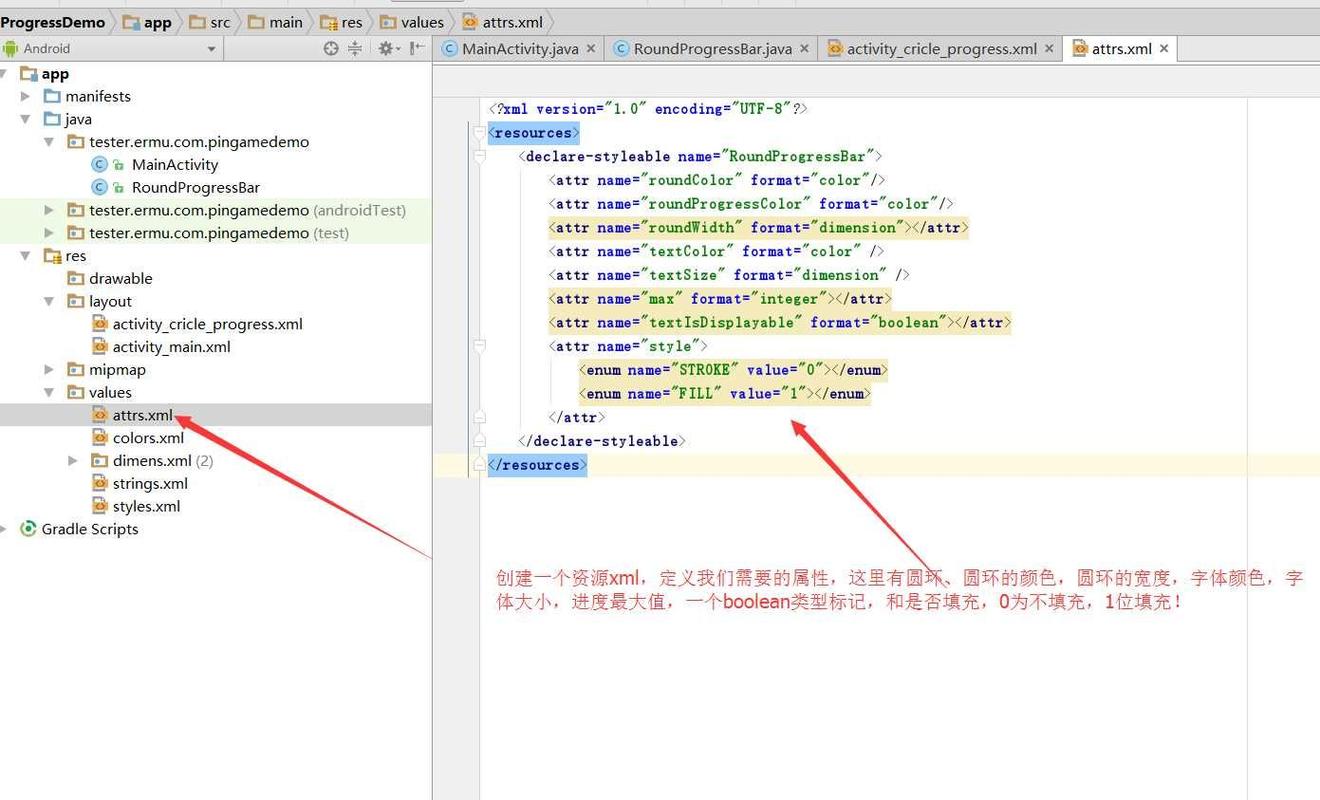1320x800 pixels.
Task: Fold the resources tag in editor gutter
Action: (477, 132)
